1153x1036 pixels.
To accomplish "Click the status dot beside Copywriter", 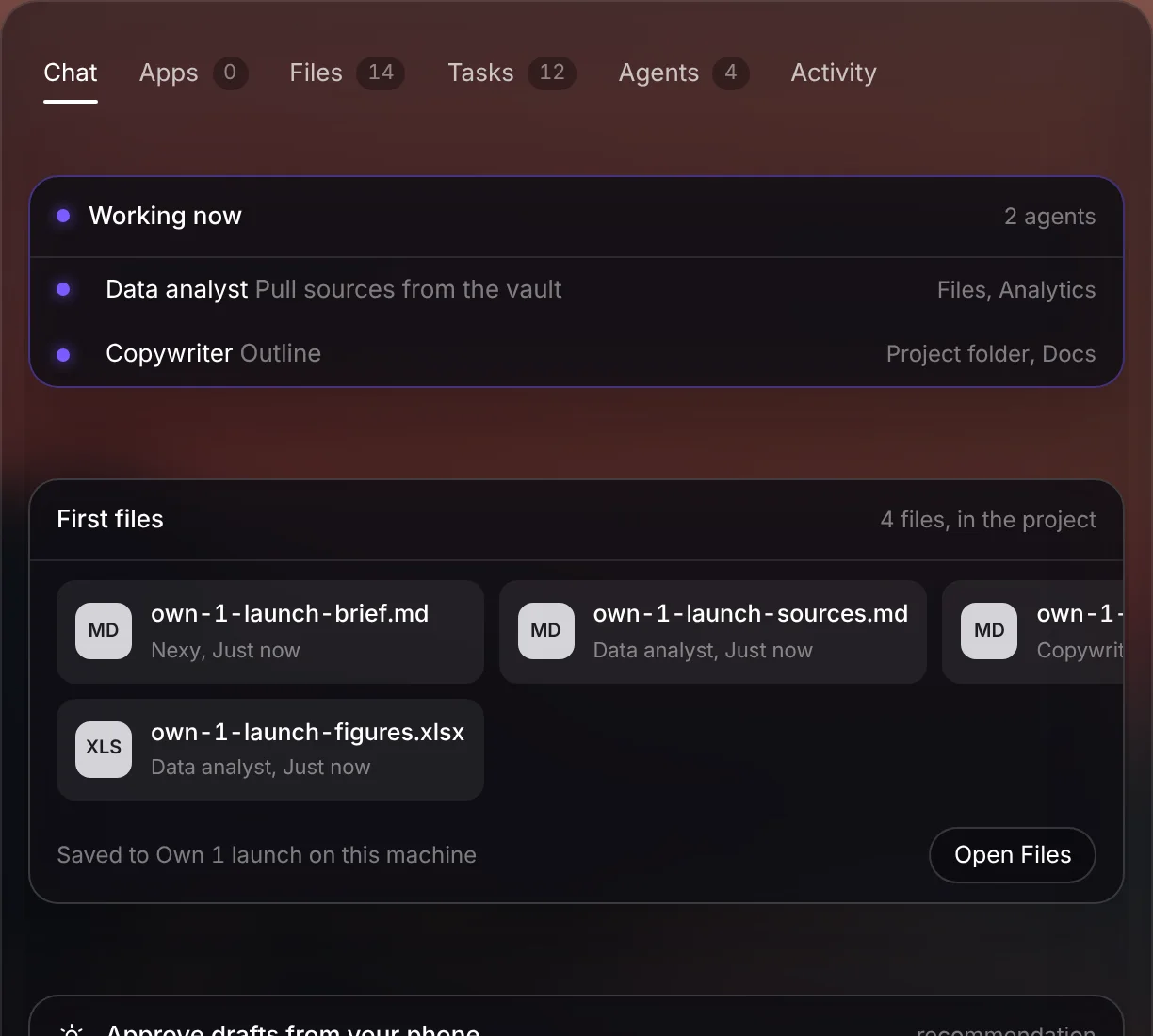I will click(x=63, y=355).
